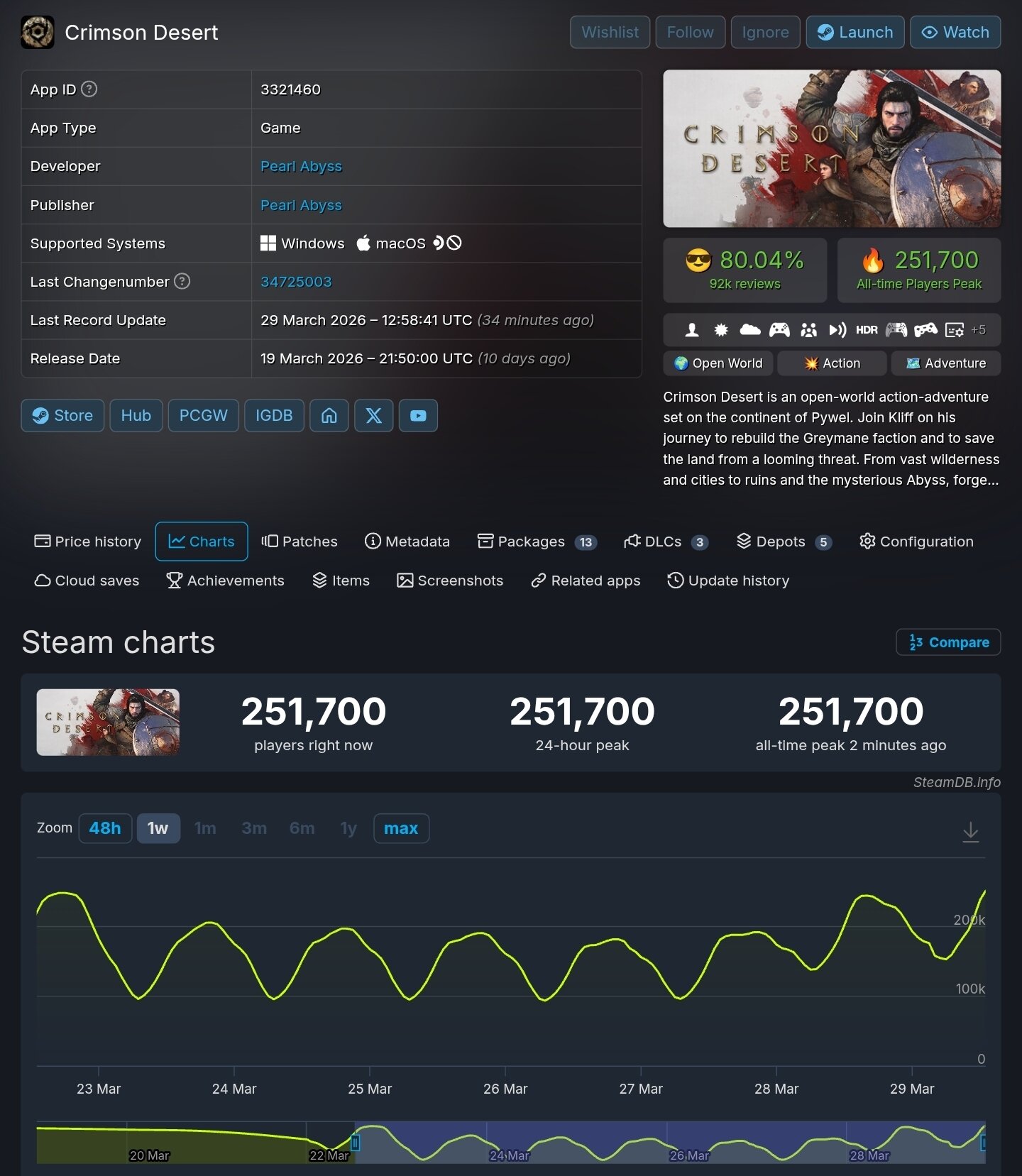Open the Pearl Abyss developer link
The width and height of the screenshot is (1022, 1176).
(x=301, y=167)
